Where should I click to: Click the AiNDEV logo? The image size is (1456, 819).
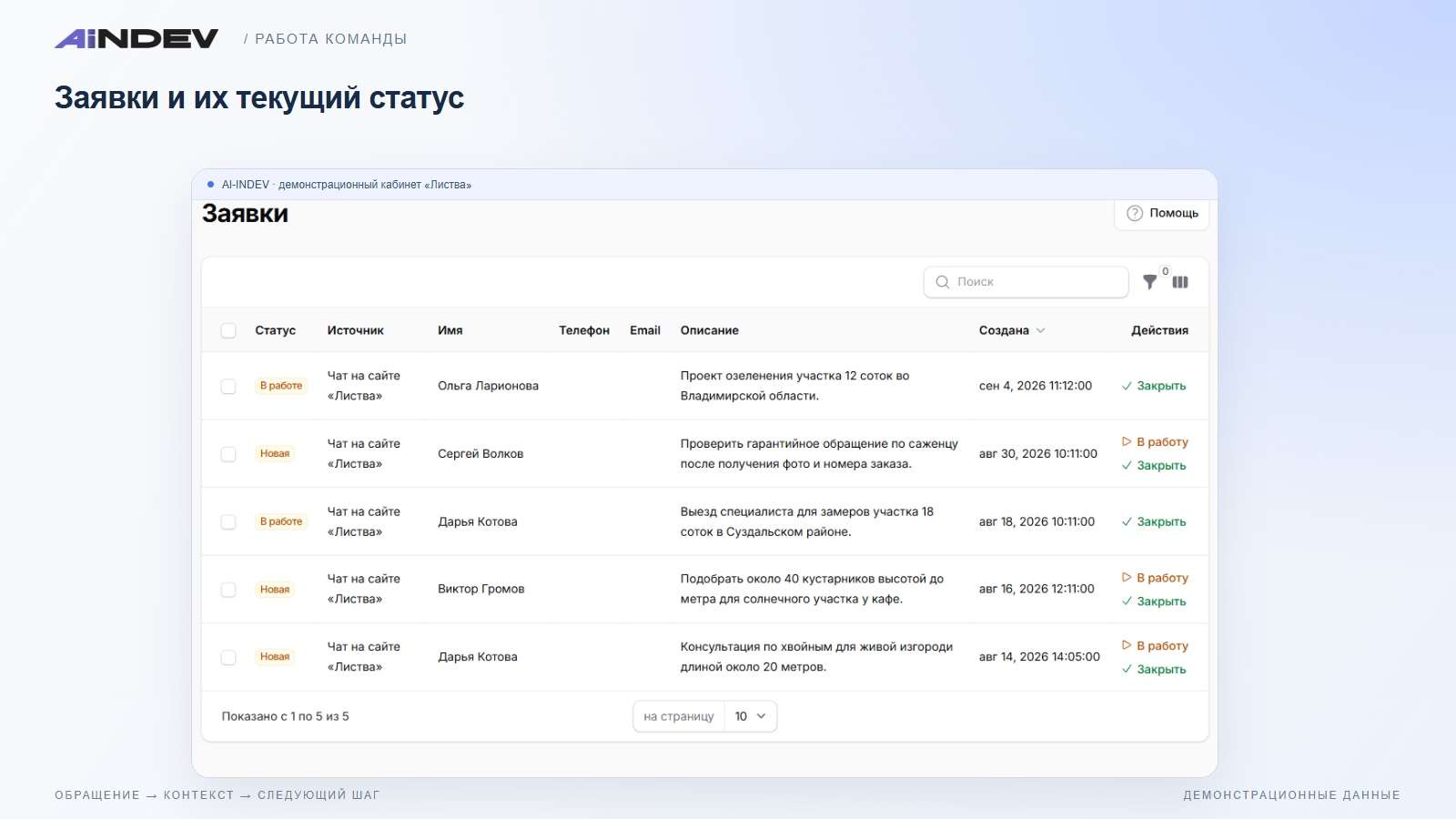(136, 38)
